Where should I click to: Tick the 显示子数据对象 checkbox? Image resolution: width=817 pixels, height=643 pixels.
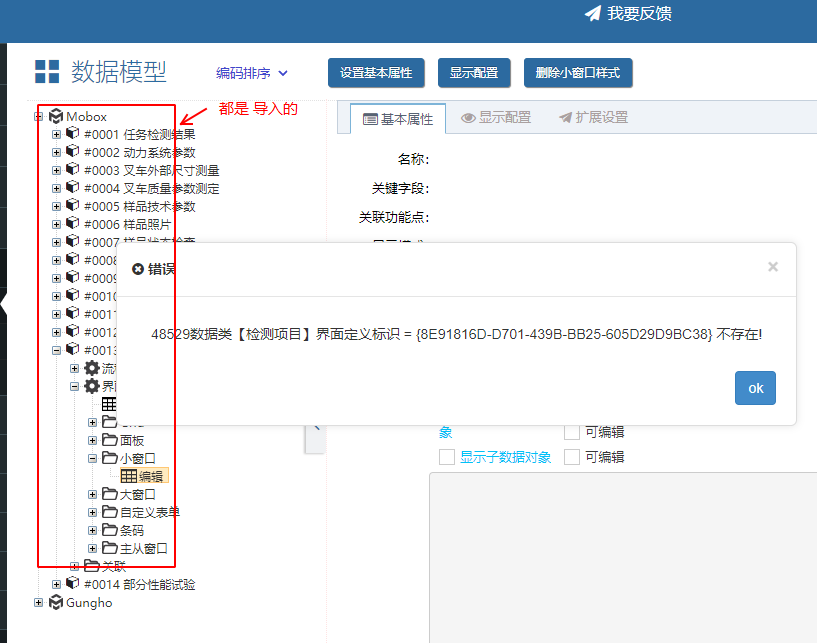[447, 457]
